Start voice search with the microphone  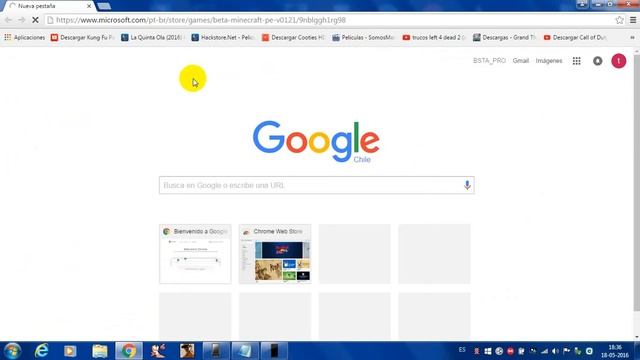(467, 185)
